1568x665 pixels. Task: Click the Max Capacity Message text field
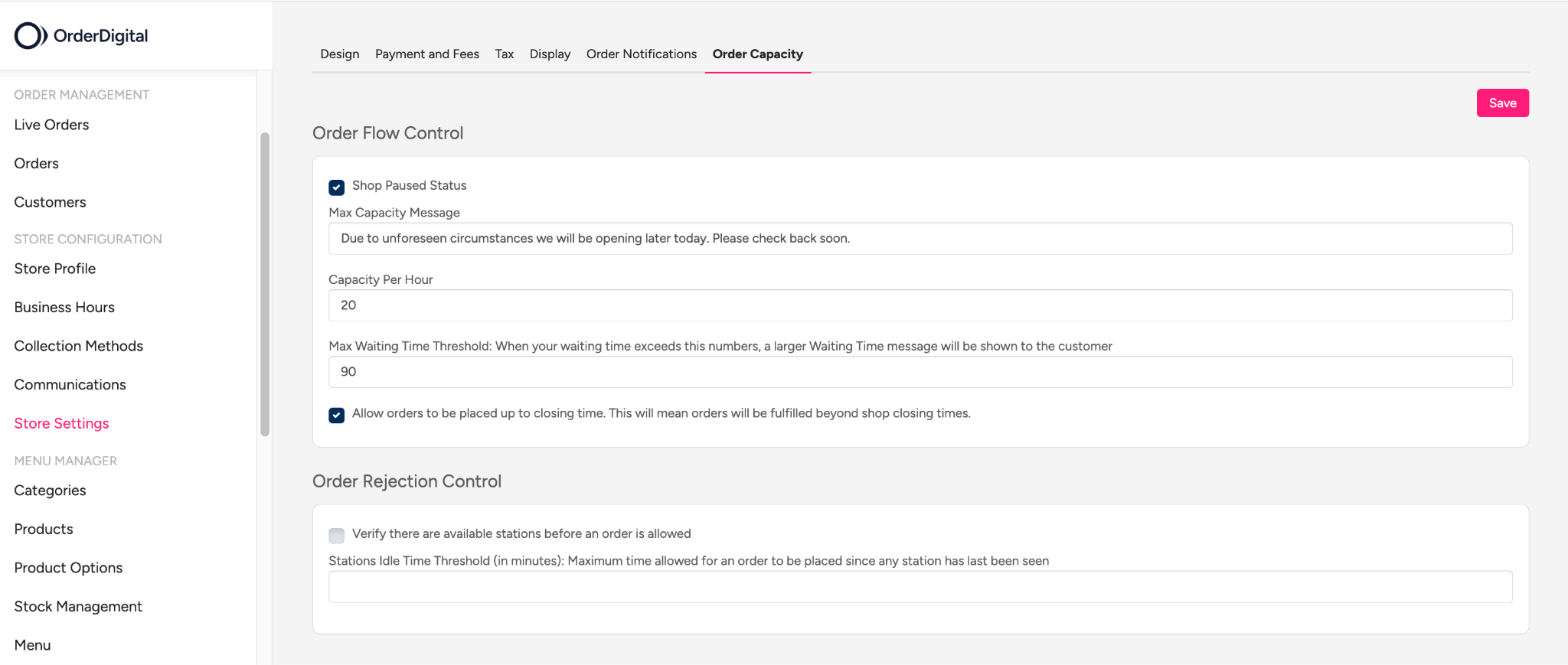(920, 239)
